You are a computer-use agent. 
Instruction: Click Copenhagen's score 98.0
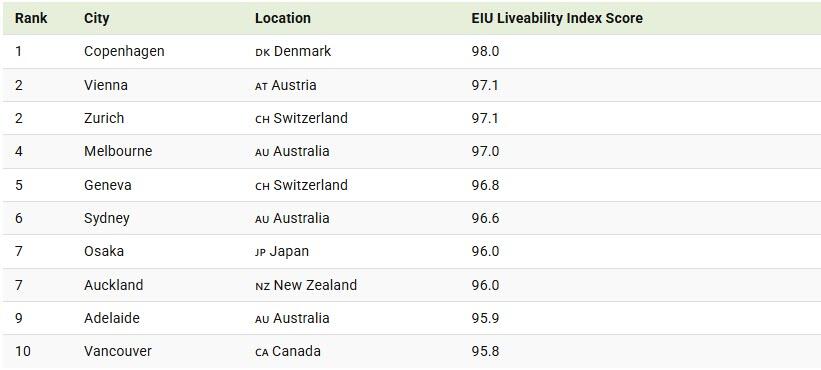[485, 51]
